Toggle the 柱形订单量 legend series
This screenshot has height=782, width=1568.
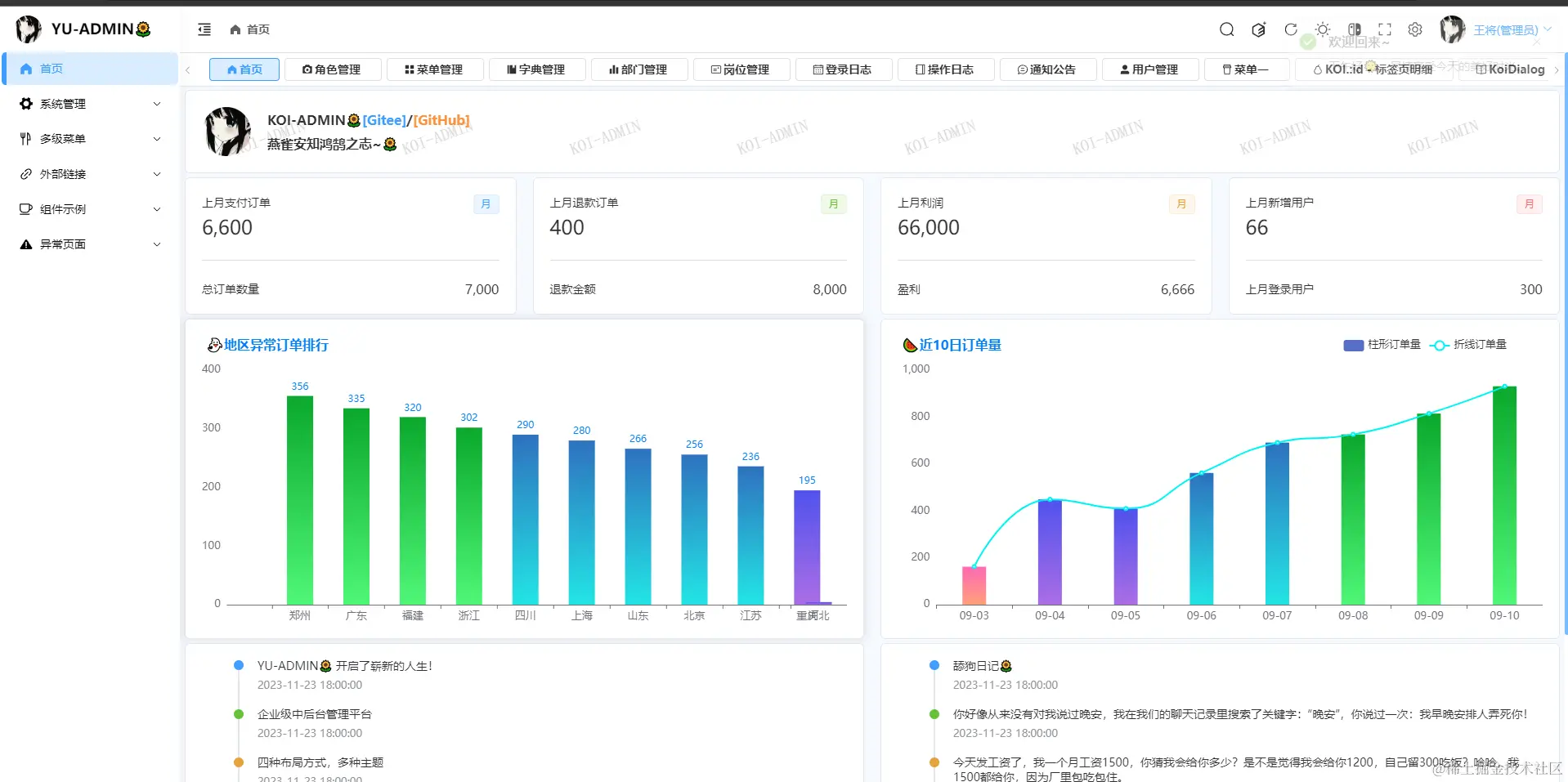(x=1382, y=345)
